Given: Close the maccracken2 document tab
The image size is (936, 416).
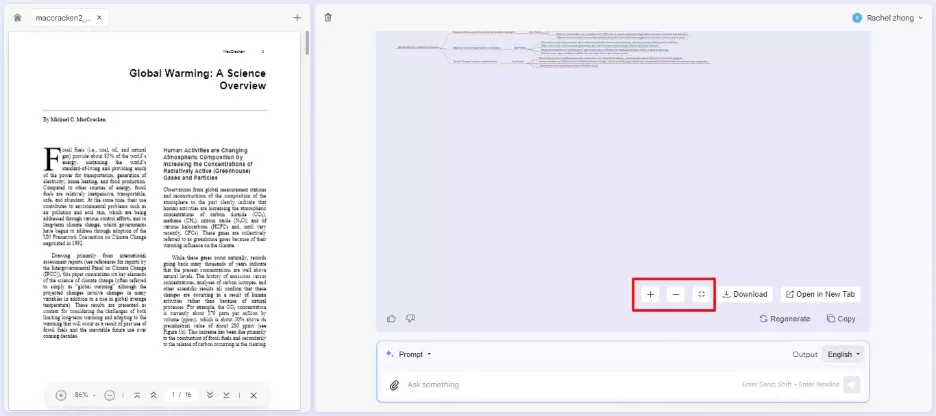Looking at the screenshot, I should coord(99,18).
